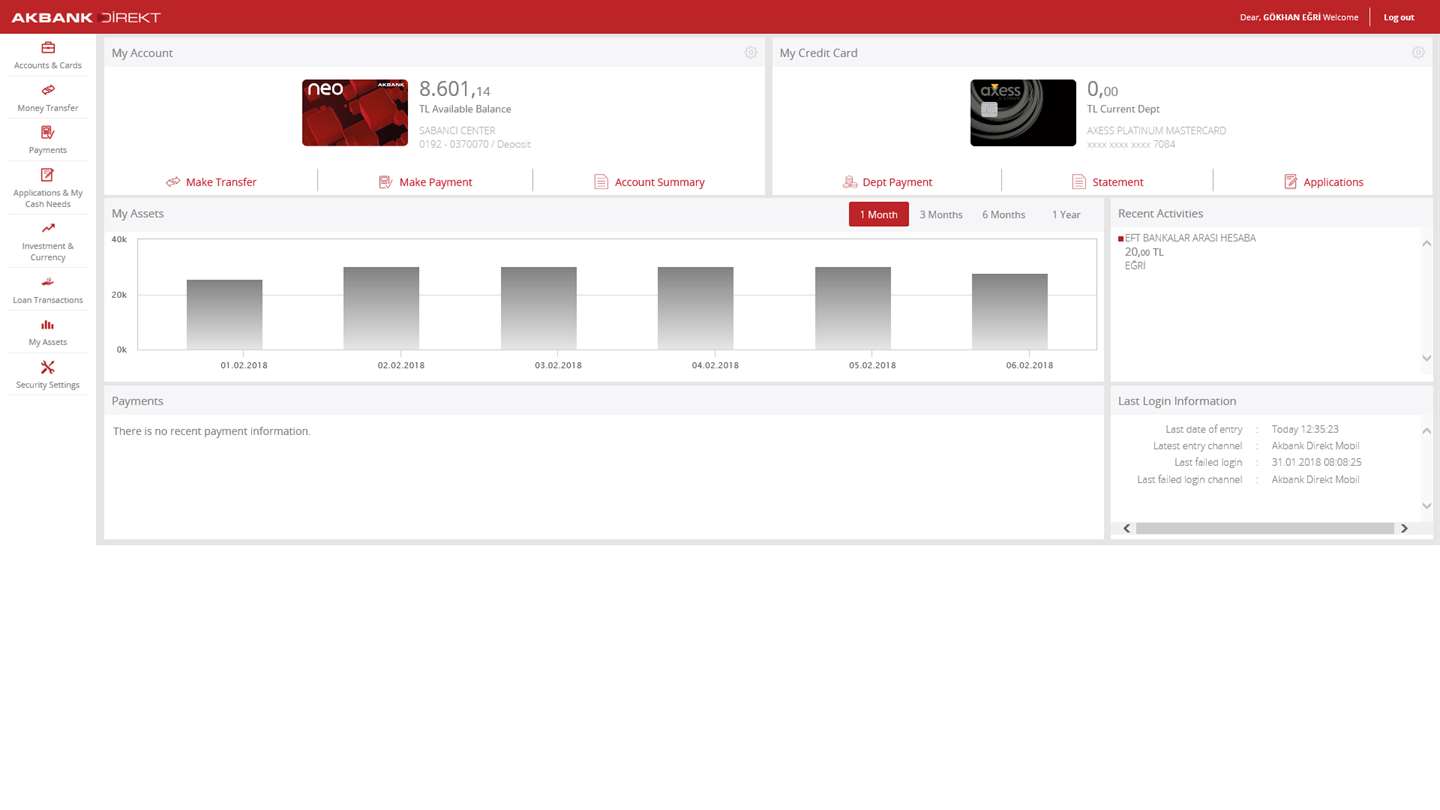1440x810 pixels.
Task: Open My Account settings gear
Action: tap(751, 52)
